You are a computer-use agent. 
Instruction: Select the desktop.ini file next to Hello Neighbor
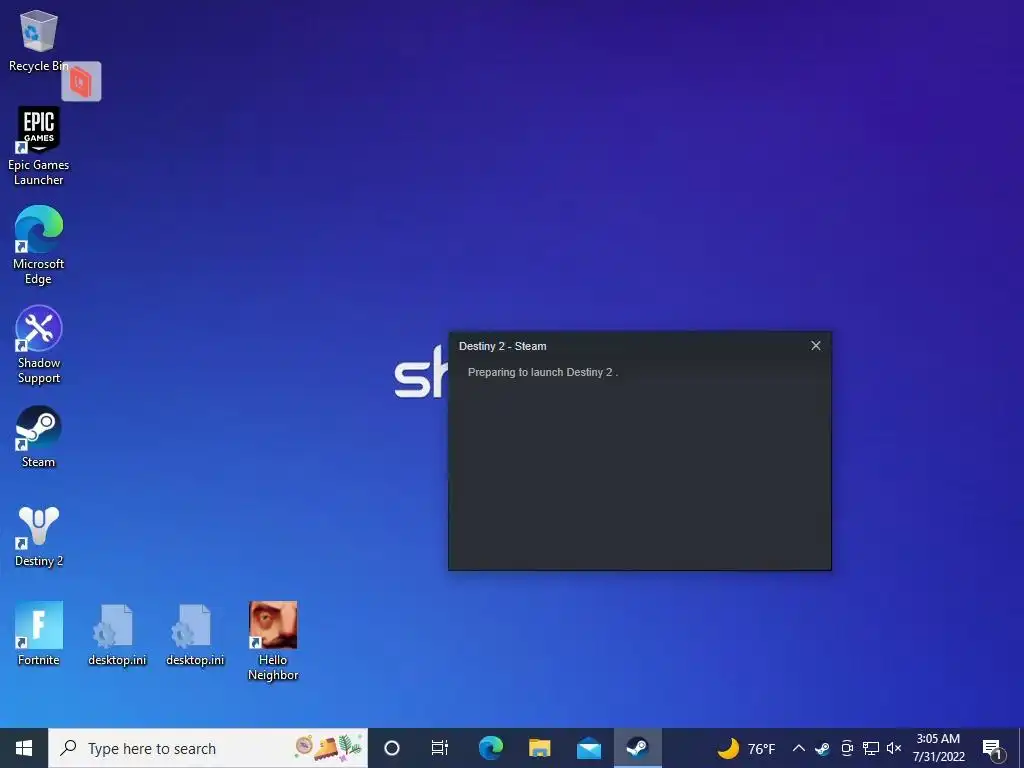coord(195,635)
